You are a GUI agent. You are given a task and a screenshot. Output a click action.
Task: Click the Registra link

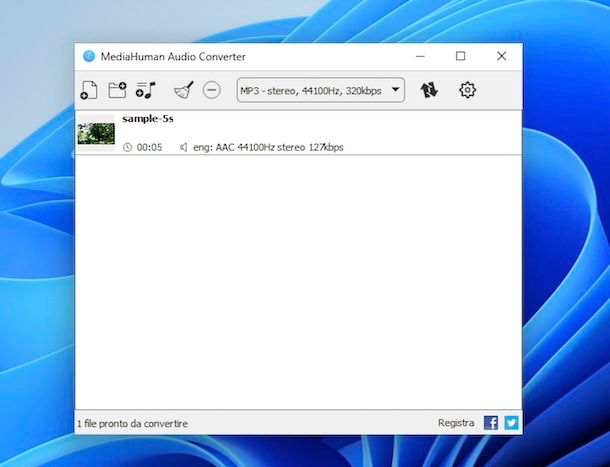[x=456, y=423]
